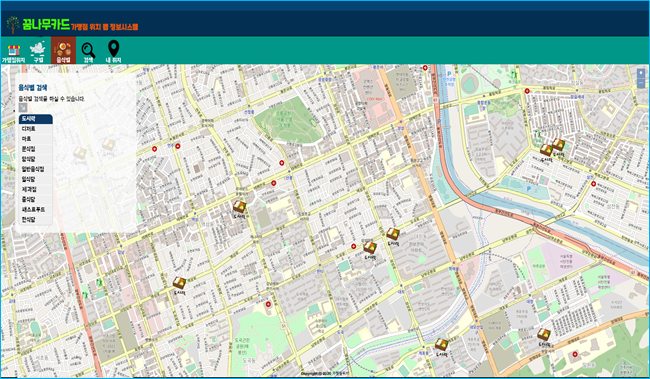Pick the 마트 category
The width and height of the screenshot is (650, 379).
[x=36, y=139]
